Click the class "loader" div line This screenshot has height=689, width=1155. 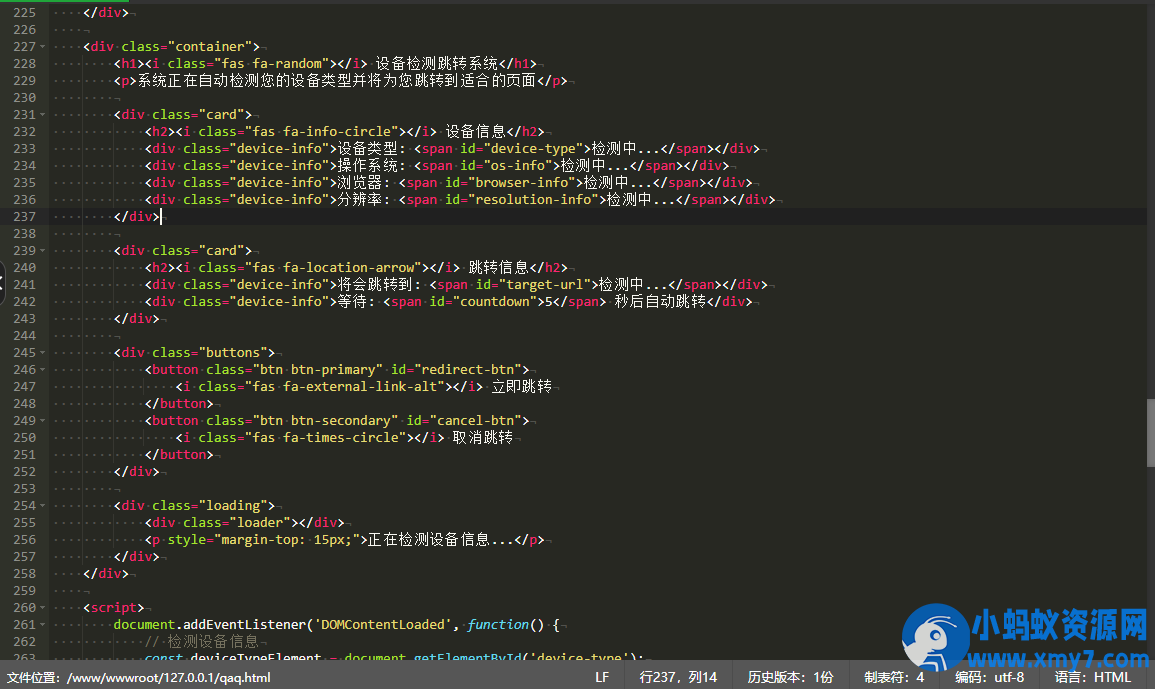[245, 523]
